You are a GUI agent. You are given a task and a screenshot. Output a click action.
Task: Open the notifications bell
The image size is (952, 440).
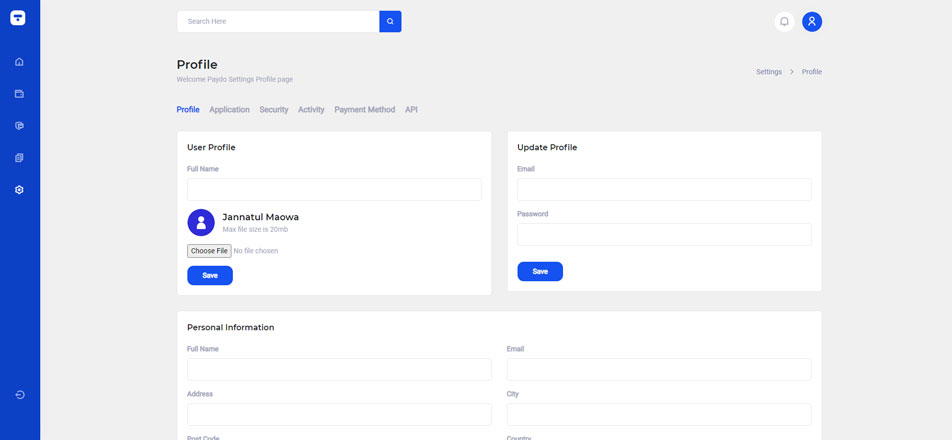(784, 21)
